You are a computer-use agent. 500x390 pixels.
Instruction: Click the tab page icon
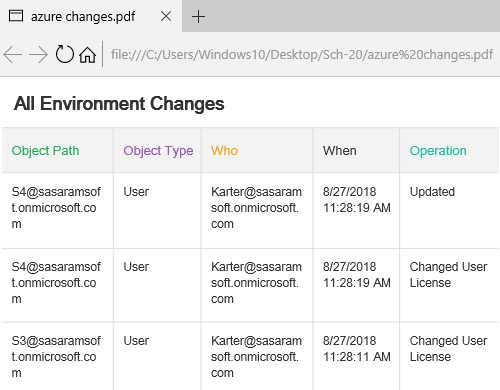(x=16, y=16)
